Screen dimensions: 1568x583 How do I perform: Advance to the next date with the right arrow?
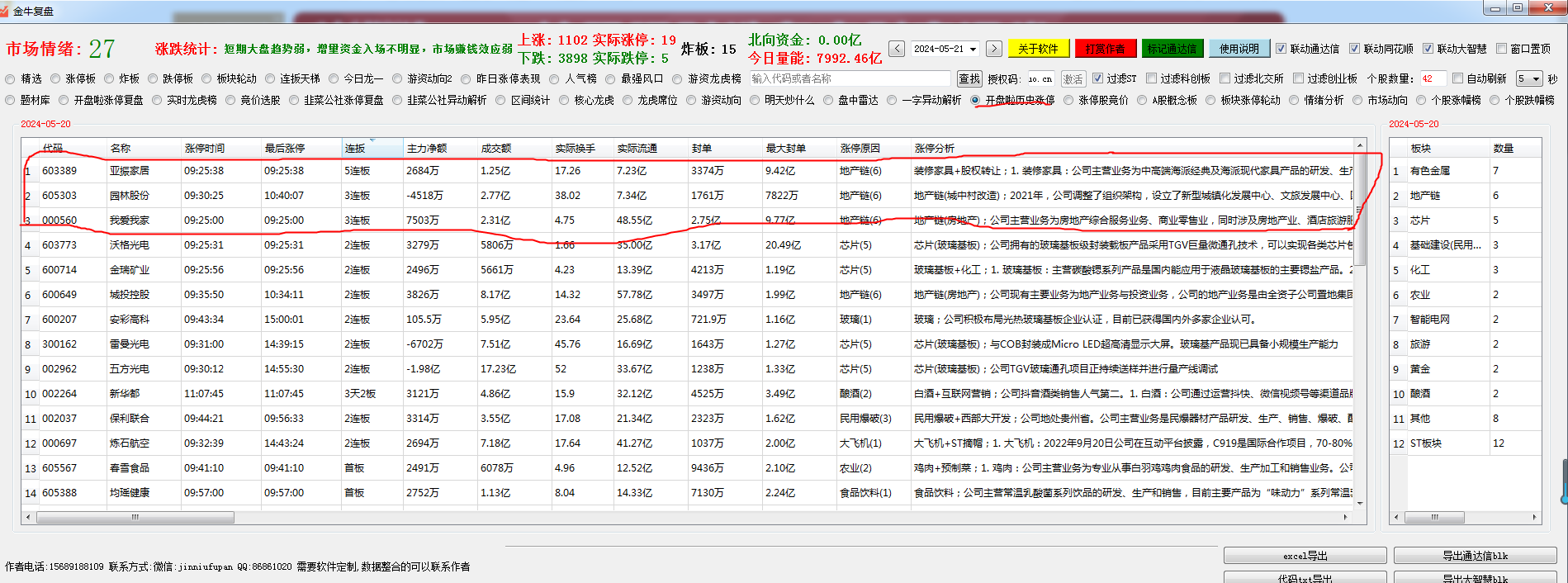point(994,49)
